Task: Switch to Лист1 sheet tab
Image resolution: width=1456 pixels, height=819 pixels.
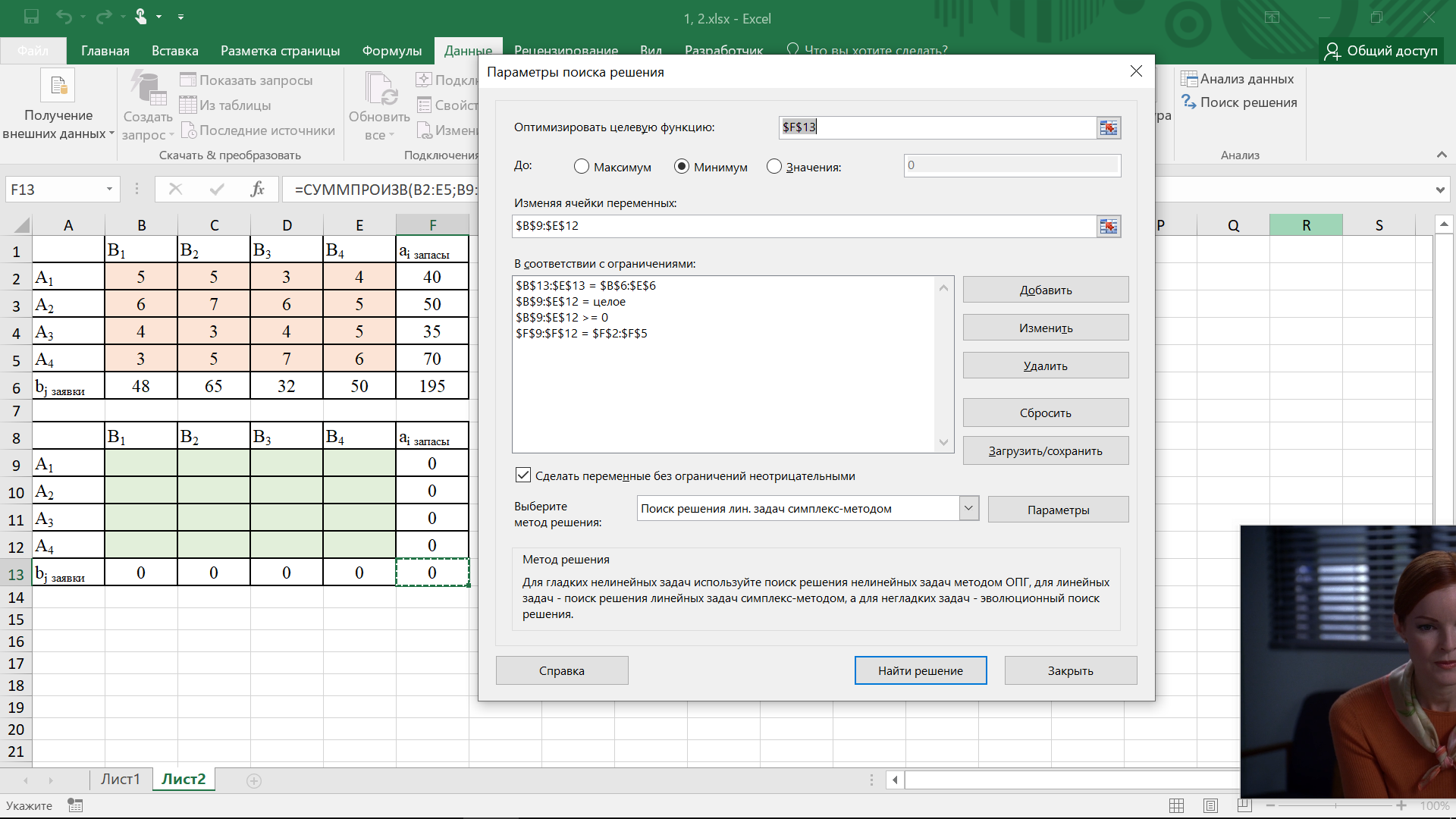Action: (120, 779)
